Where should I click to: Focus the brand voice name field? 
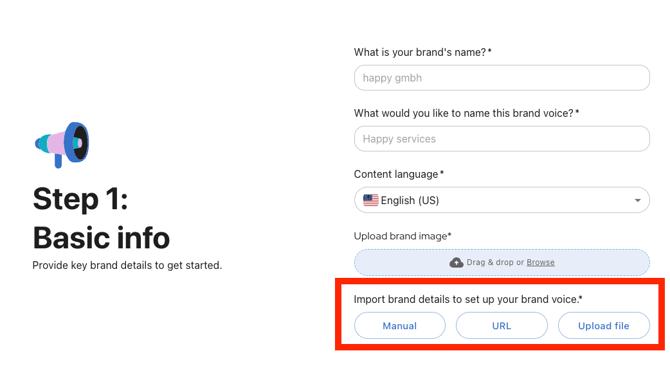(x=502, y=139)
